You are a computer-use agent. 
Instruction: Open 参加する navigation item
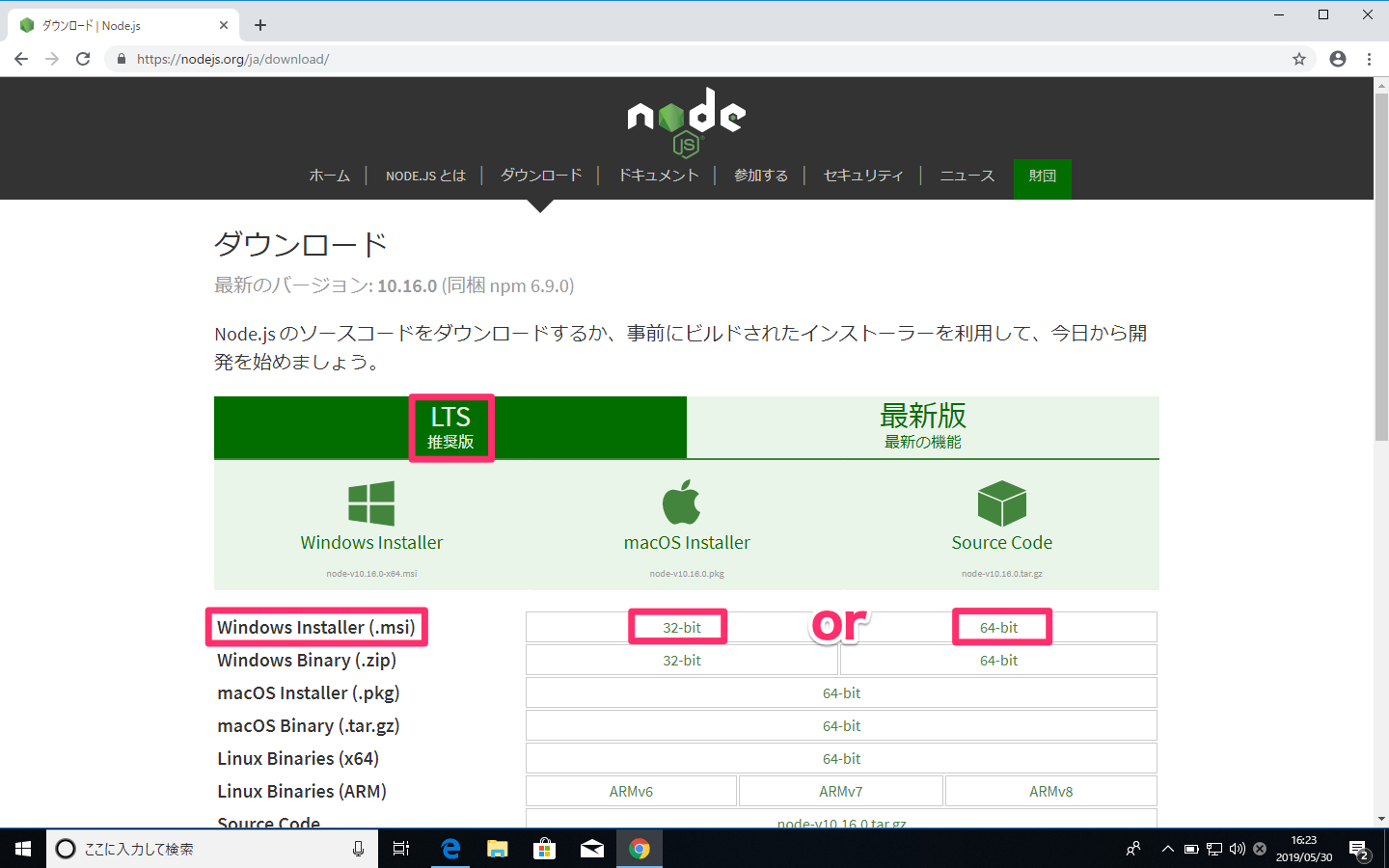pyautogui.click(x=761, y=176)
